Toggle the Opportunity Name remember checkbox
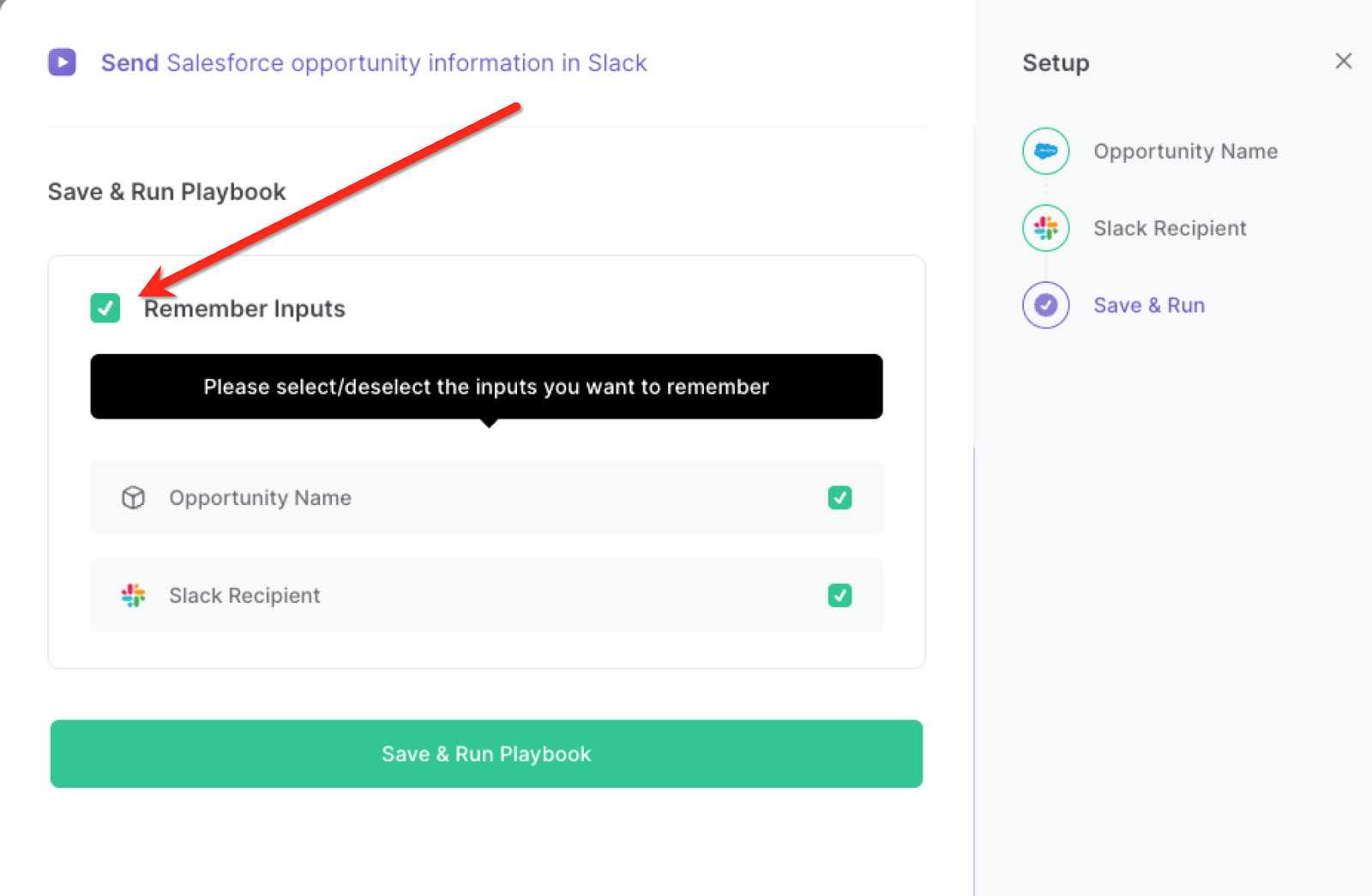This screenshot has width=1372, height=896. pos(839,497)
